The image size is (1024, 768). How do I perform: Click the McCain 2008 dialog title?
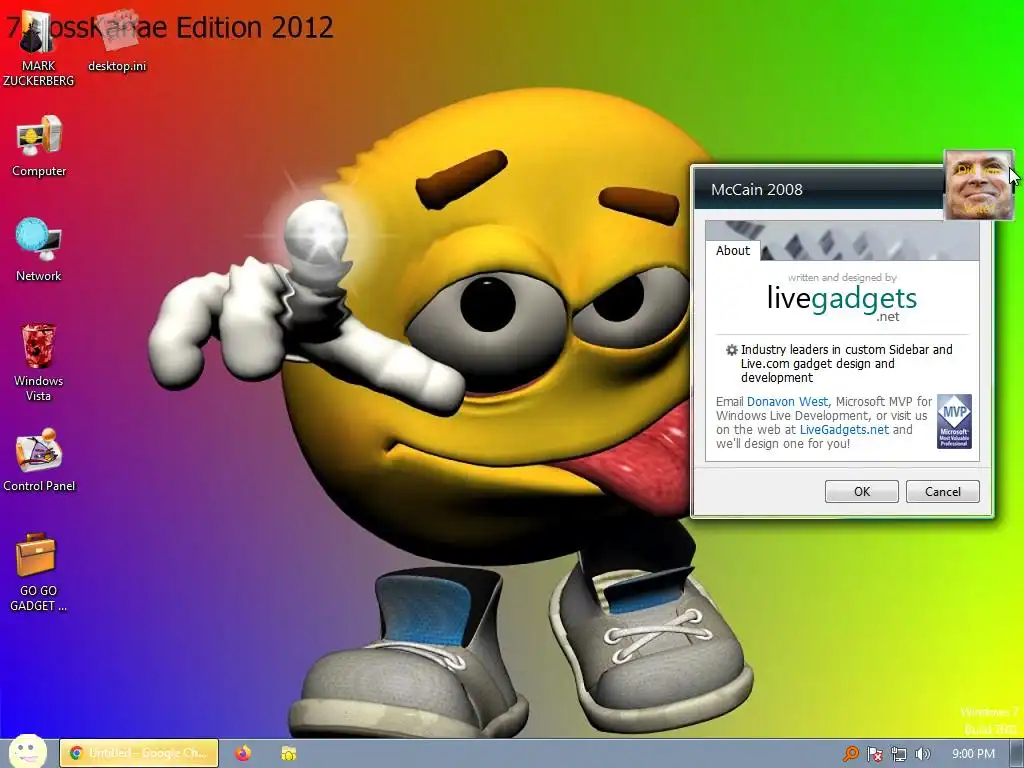pos(756,190)
